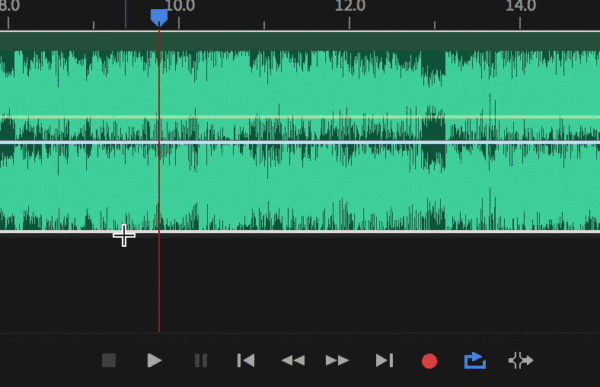Start recording with the red Record button
The height and width of the screenshot is (387, 600).
[x=429, y=361]
